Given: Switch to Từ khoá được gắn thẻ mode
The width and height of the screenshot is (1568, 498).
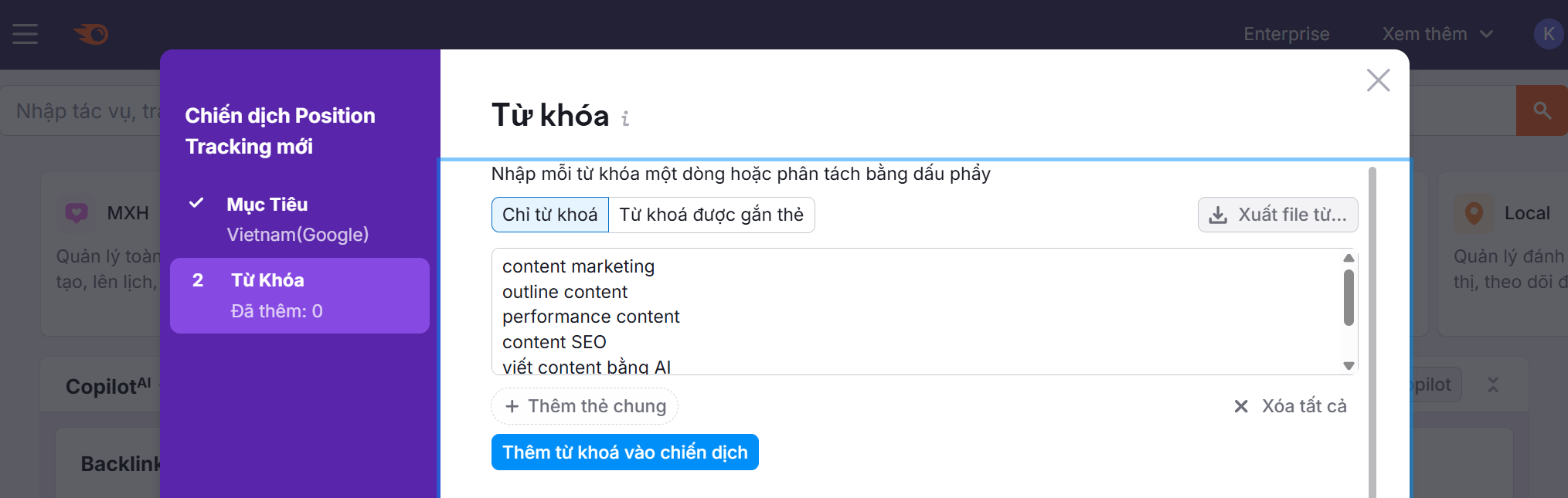Looking at the screenshot, I should click(712, 215).
